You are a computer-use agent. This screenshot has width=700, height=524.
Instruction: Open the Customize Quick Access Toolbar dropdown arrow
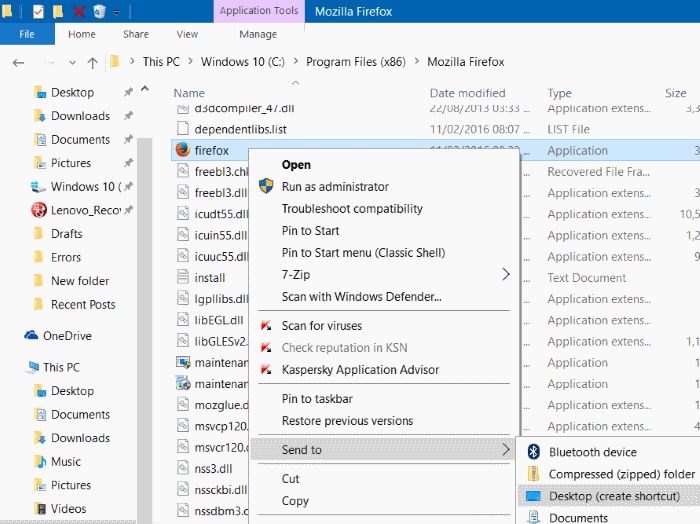[x=116, y=12]
